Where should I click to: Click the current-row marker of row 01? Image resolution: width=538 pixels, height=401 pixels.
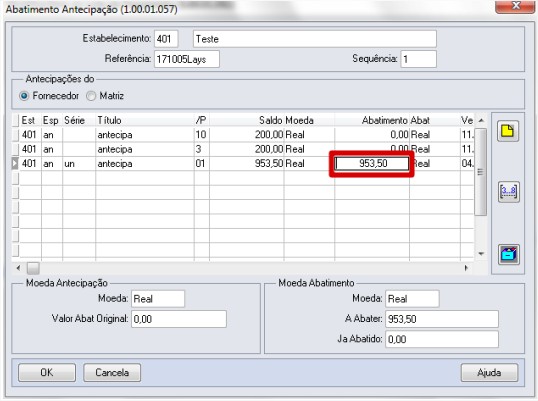pyautogui.click(x=15, y=163)
